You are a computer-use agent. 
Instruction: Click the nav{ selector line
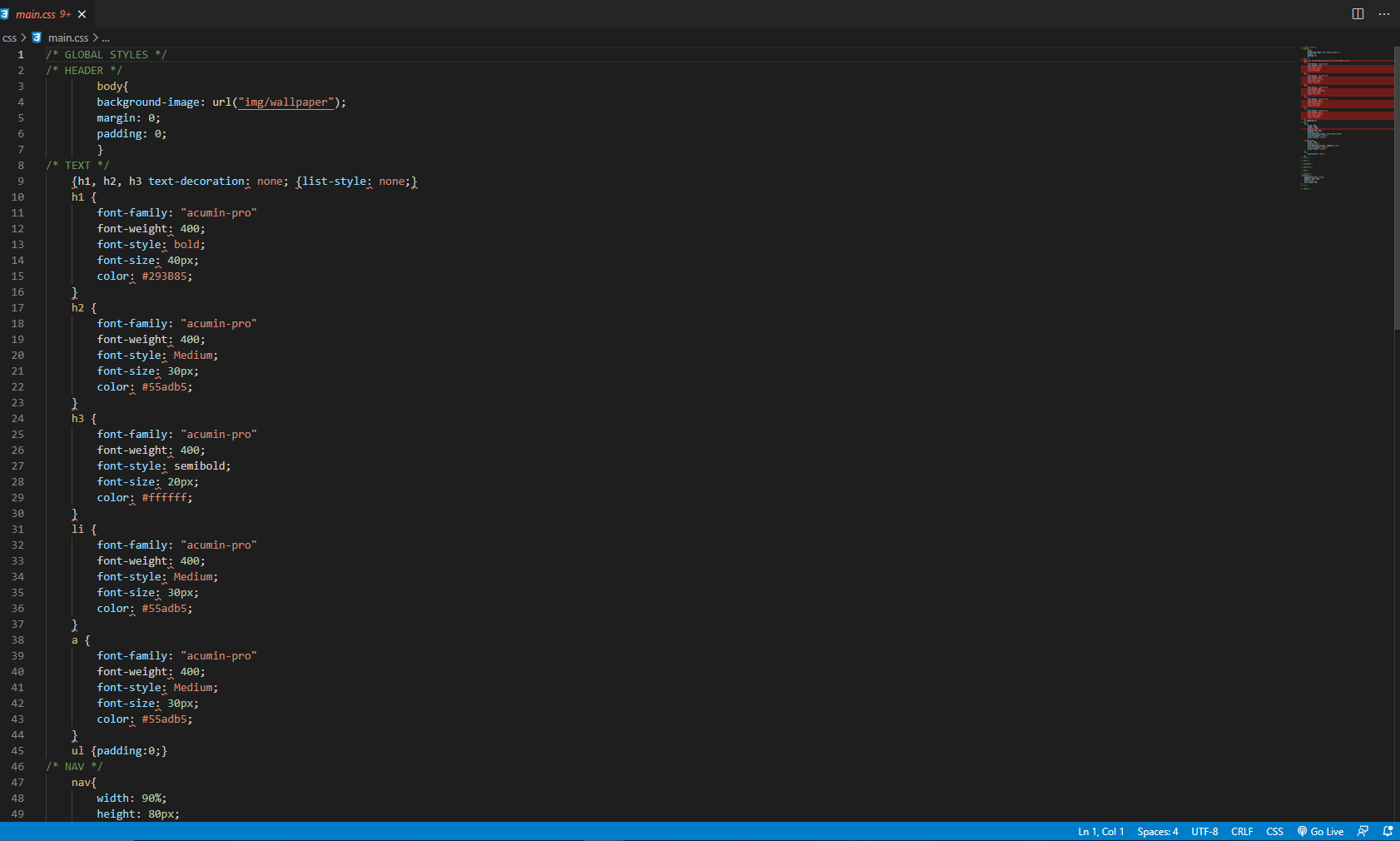[x=84, y=783]
